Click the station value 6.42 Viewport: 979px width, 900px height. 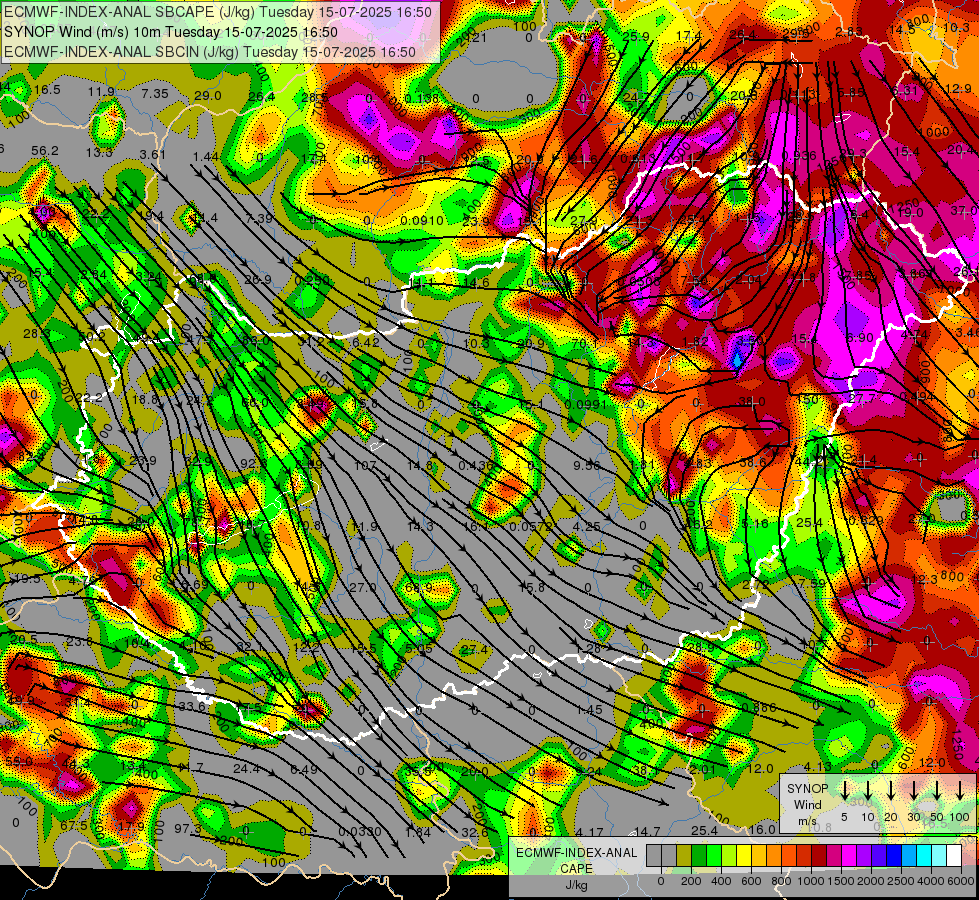click(365, 342)
